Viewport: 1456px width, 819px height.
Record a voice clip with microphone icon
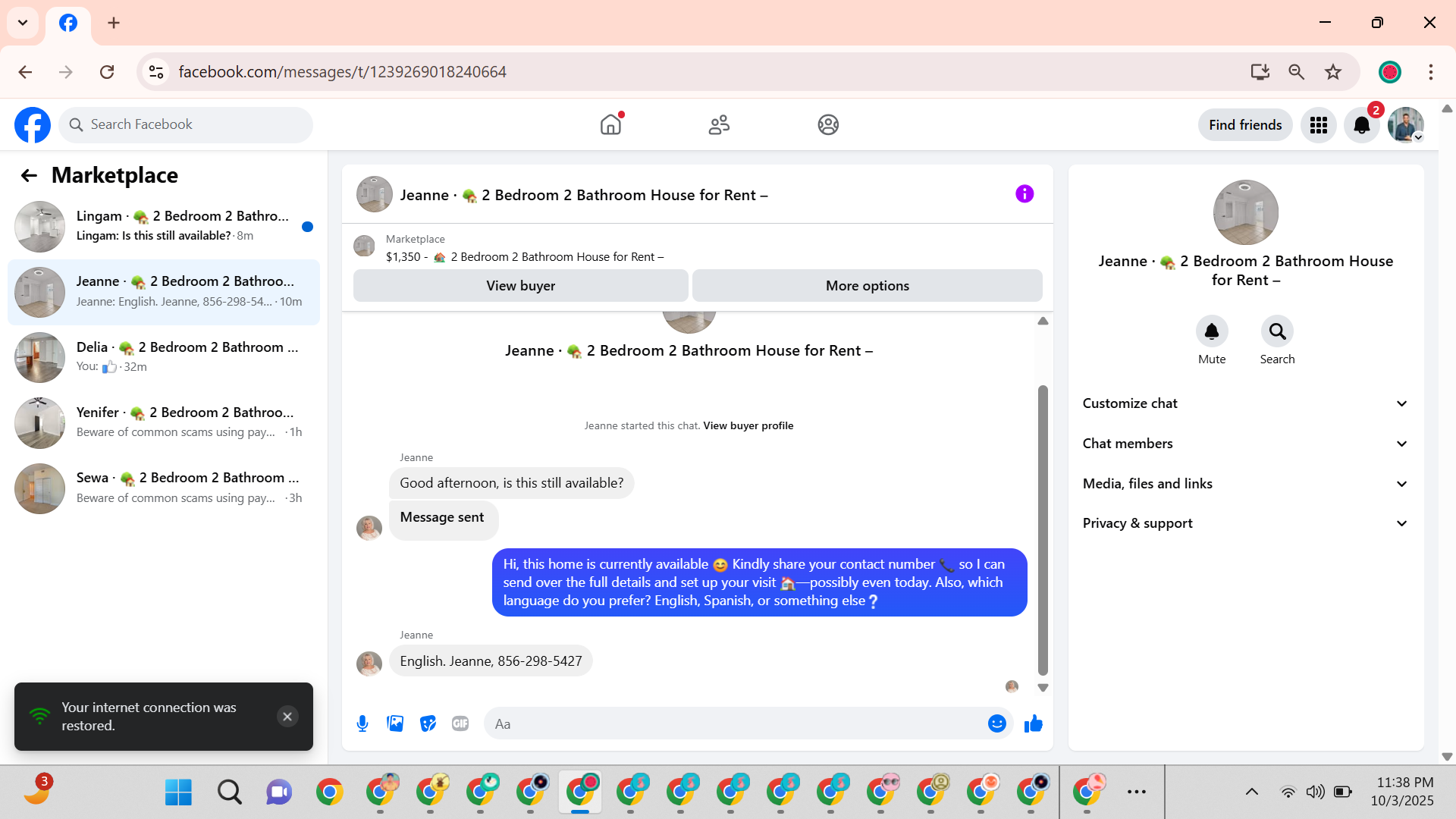(362, 723)
